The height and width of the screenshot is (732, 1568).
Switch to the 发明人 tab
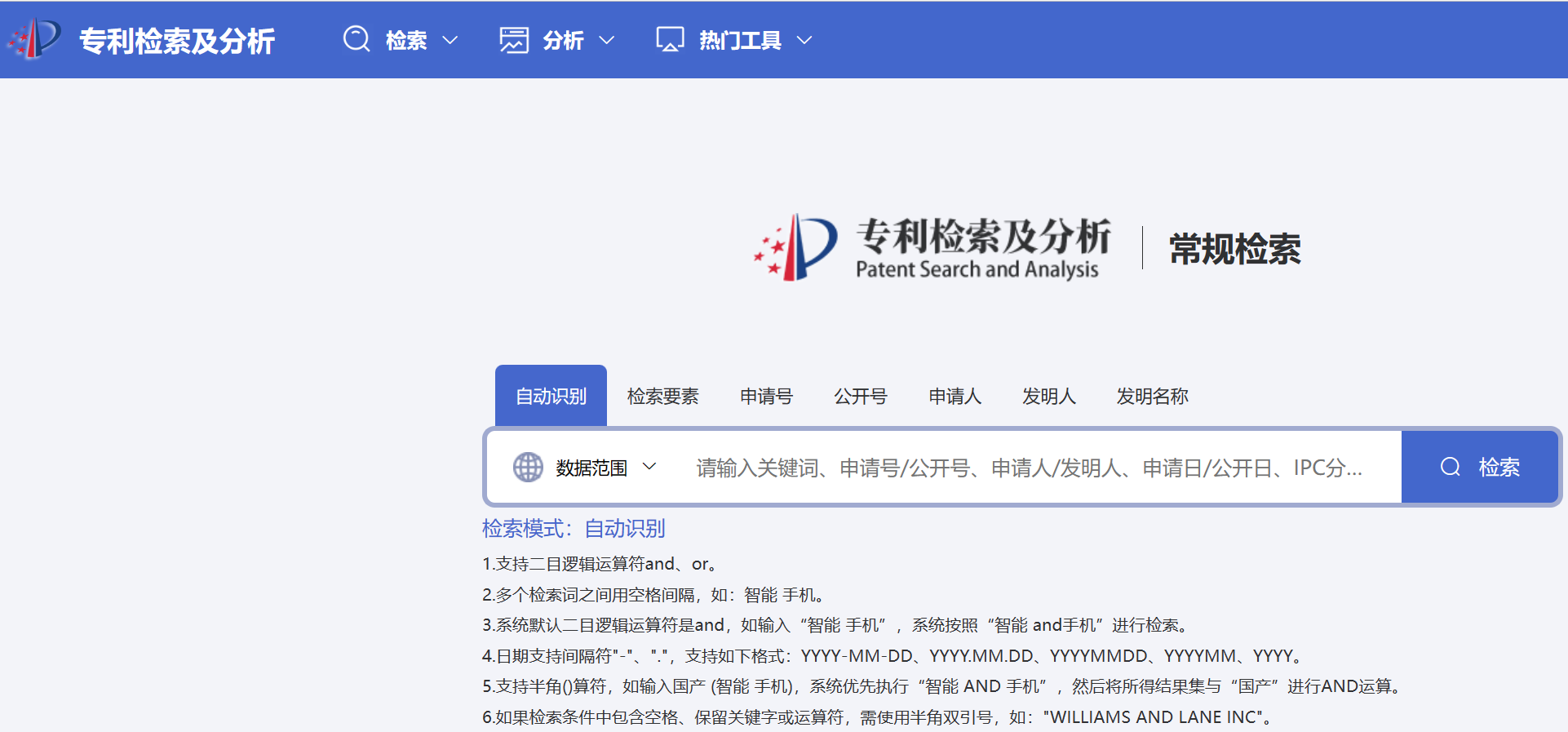coord(1048,397)
